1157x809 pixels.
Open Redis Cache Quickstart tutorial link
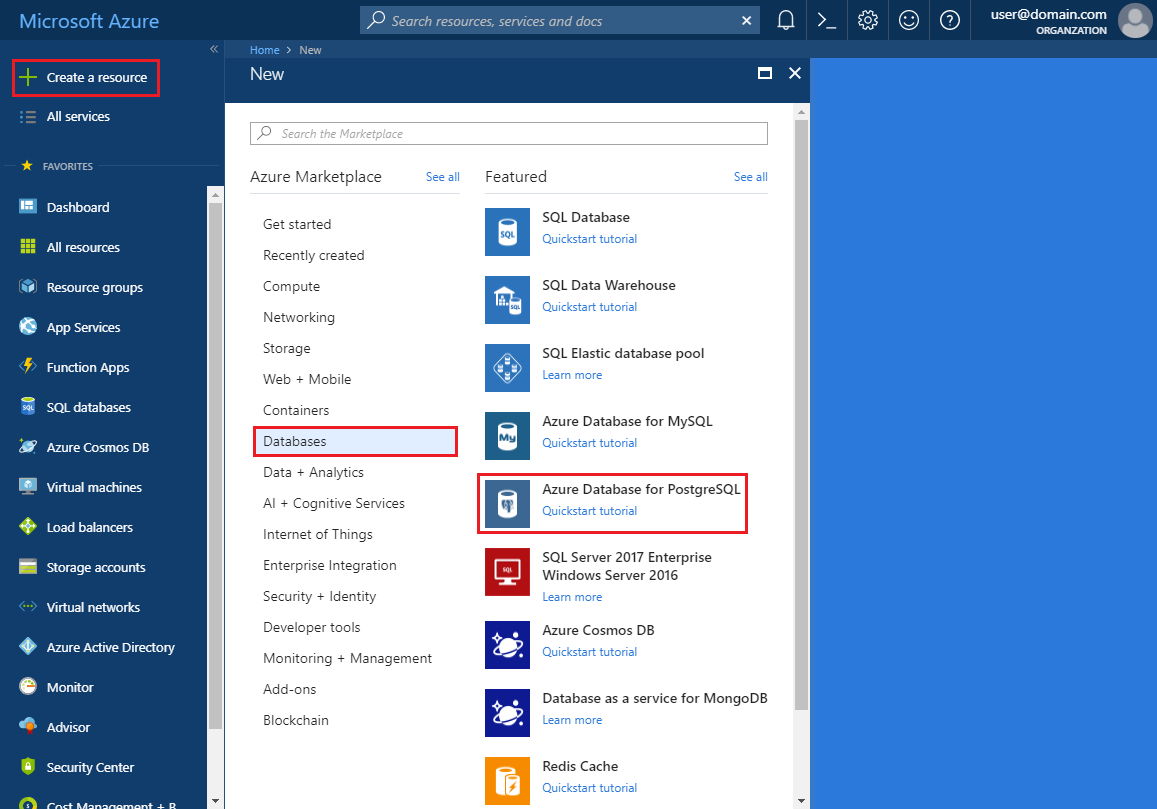tap(590, 788)
